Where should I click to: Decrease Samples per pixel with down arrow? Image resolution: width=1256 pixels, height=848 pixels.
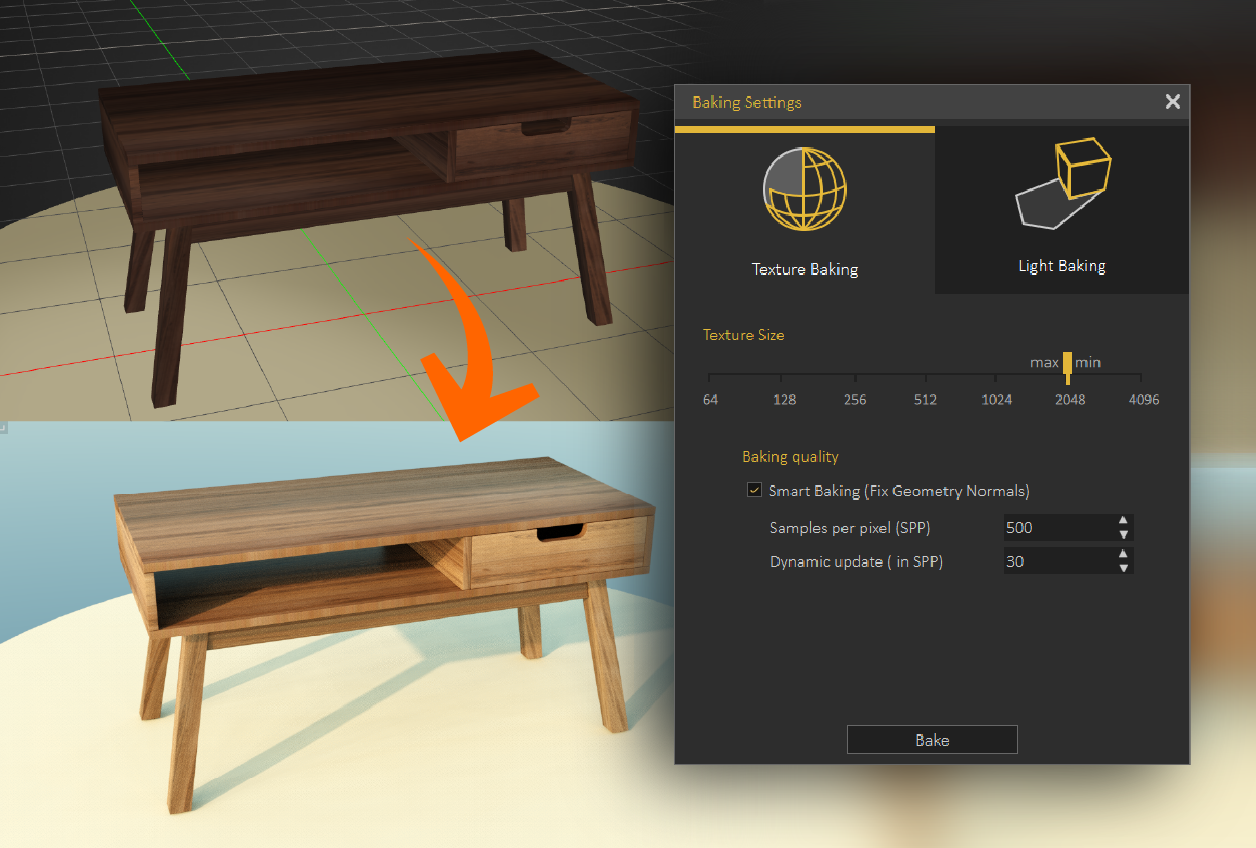tap(1124, 533)
